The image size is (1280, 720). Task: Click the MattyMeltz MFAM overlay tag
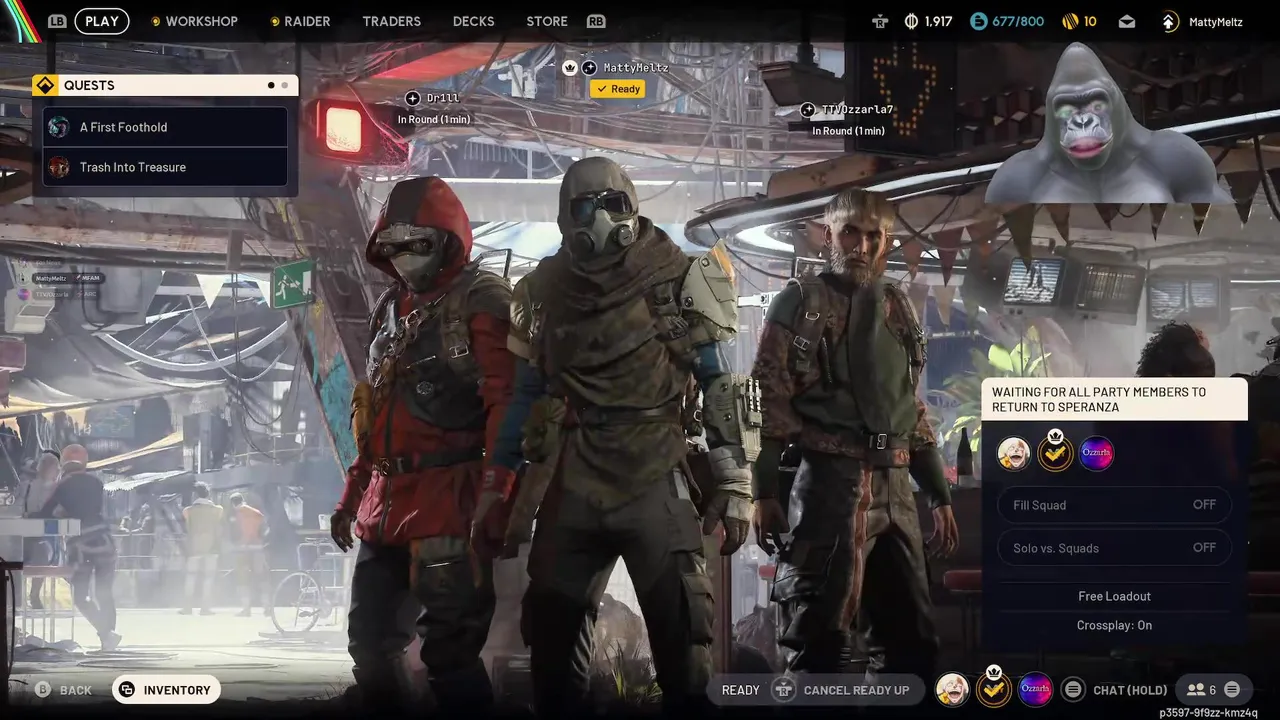click(x=68, y=278)
